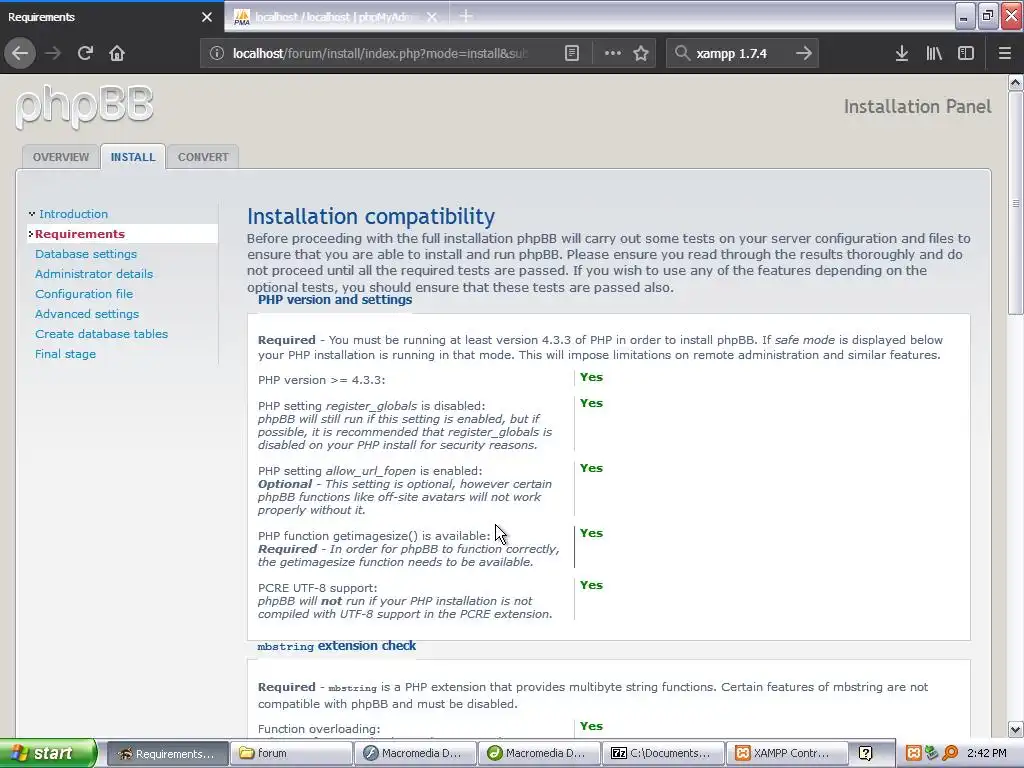Open page actions three-dot menu
Screen dimensions: 1024x768
click(613, 53)
